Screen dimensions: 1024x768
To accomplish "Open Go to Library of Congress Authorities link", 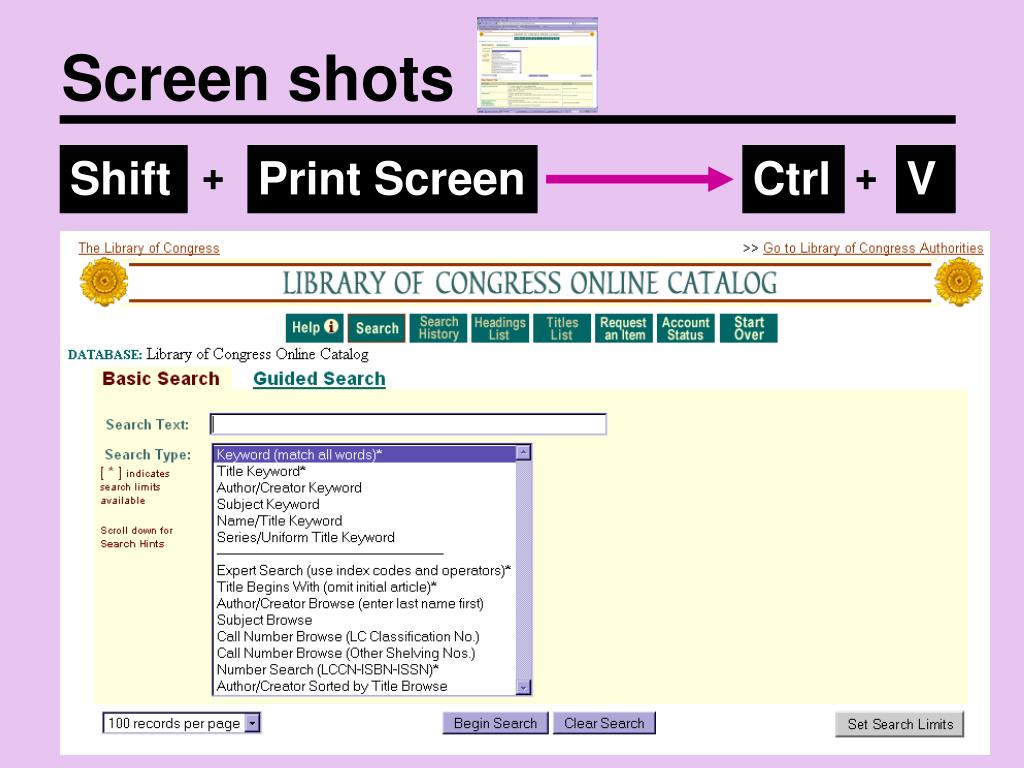I will tap(872, 248).
